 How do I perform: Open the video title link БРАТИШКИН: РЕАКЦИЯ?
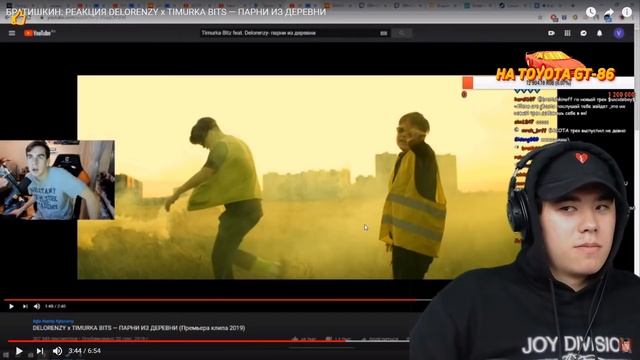166,12
